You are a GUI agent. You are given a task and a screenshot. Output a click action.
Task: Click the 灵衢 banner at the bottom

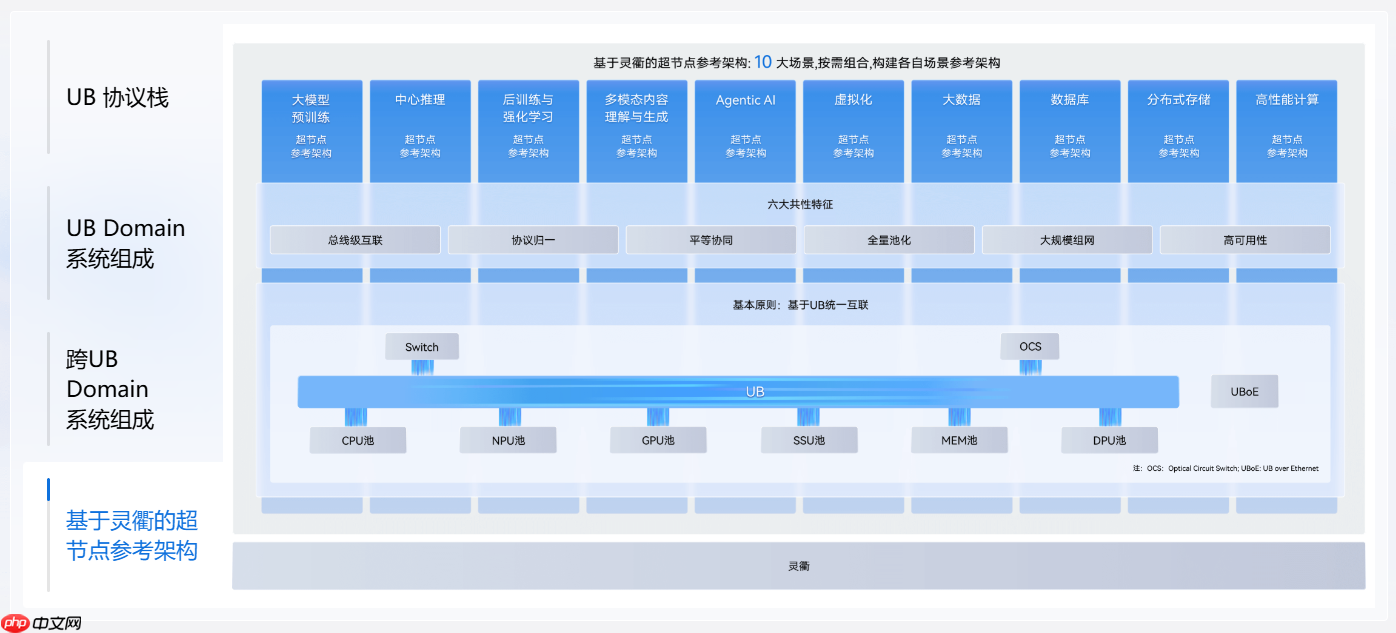[x=798, y=565]
